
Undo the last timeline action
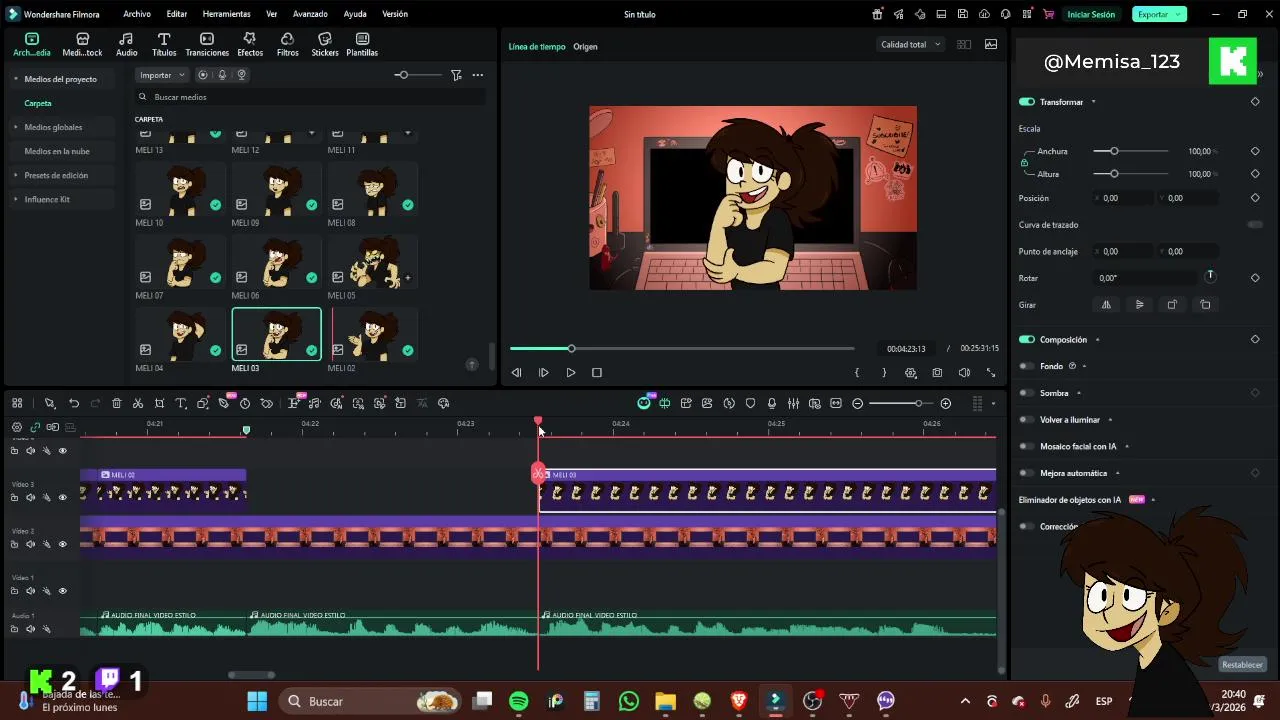(x=74, y=403)
